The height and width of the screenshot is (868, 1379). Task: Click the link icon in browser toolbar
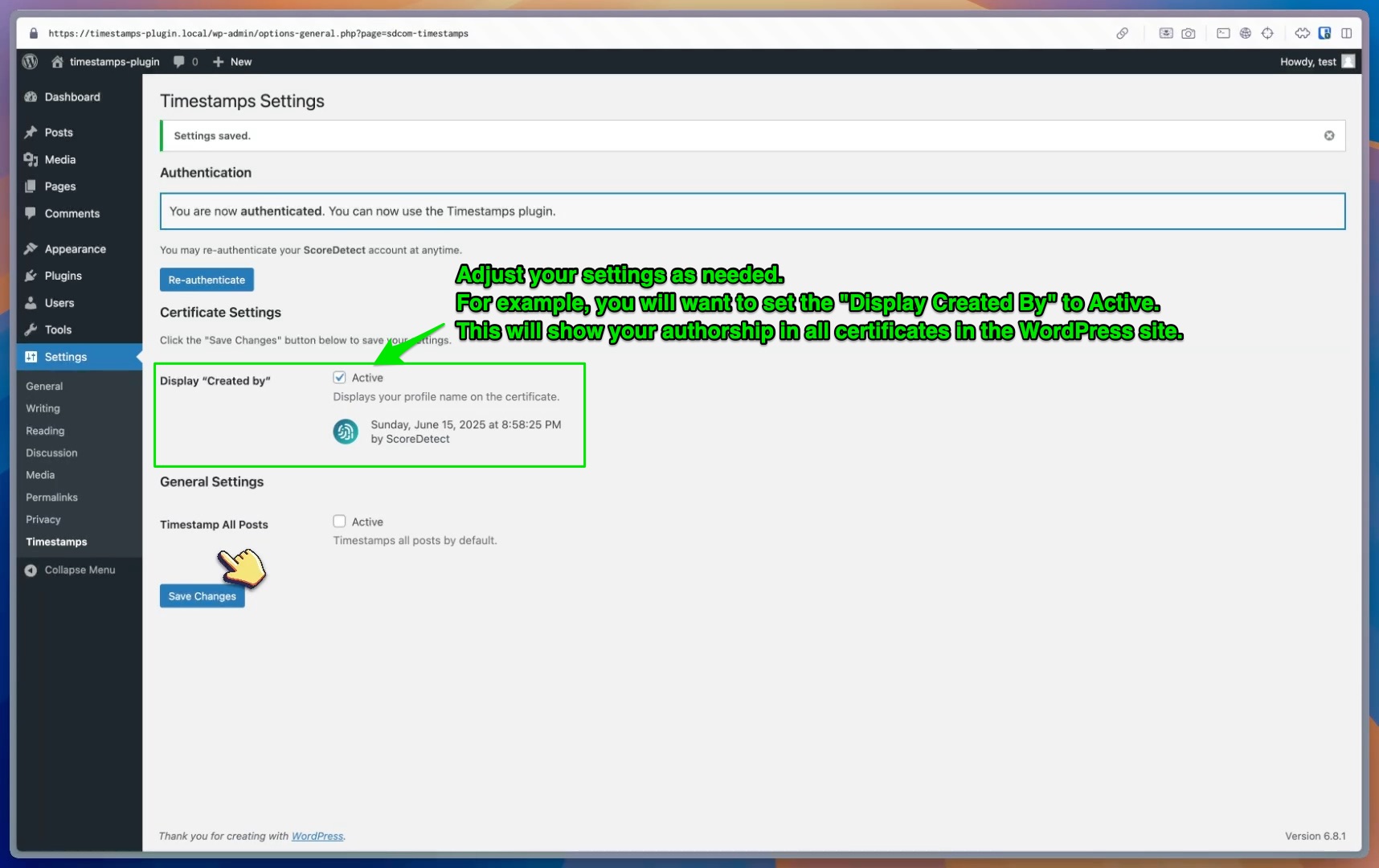click(x=1123, y=33)
